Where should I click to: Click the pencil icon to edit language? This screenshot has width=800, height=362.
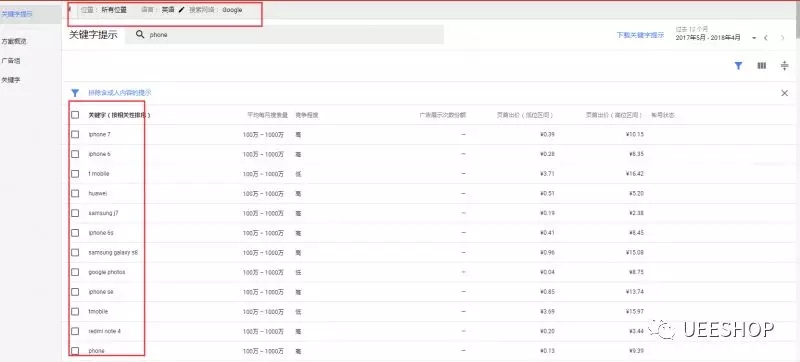click(x=181, y=10)
